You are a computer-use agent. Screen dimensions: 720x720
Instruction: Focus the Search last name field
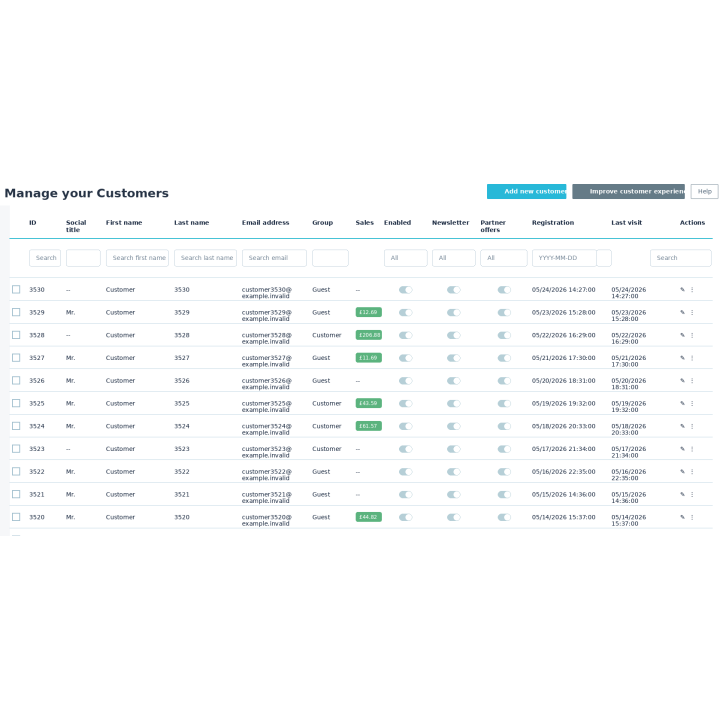(205, 258)
